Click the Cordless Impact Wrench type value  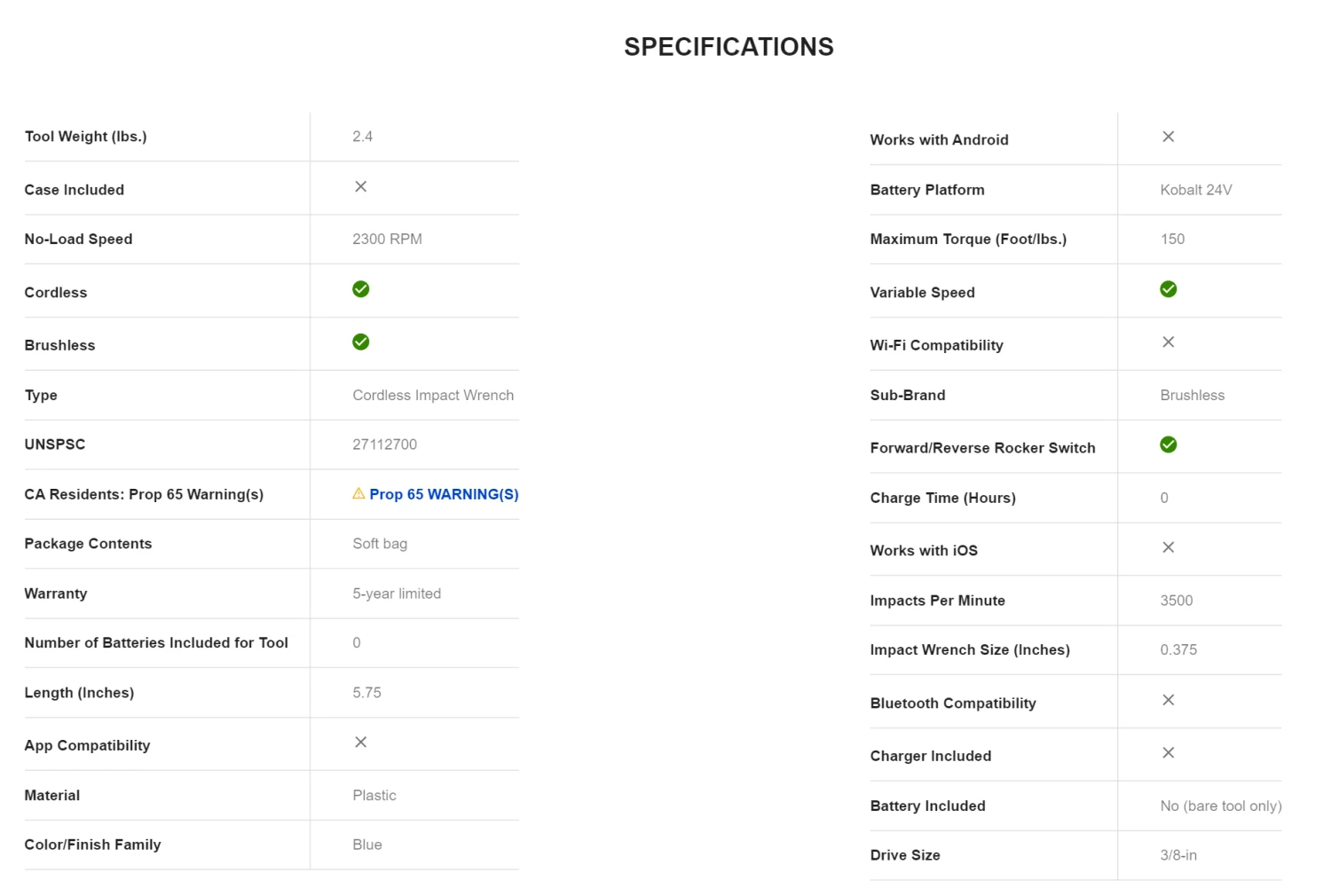(433, 396)
